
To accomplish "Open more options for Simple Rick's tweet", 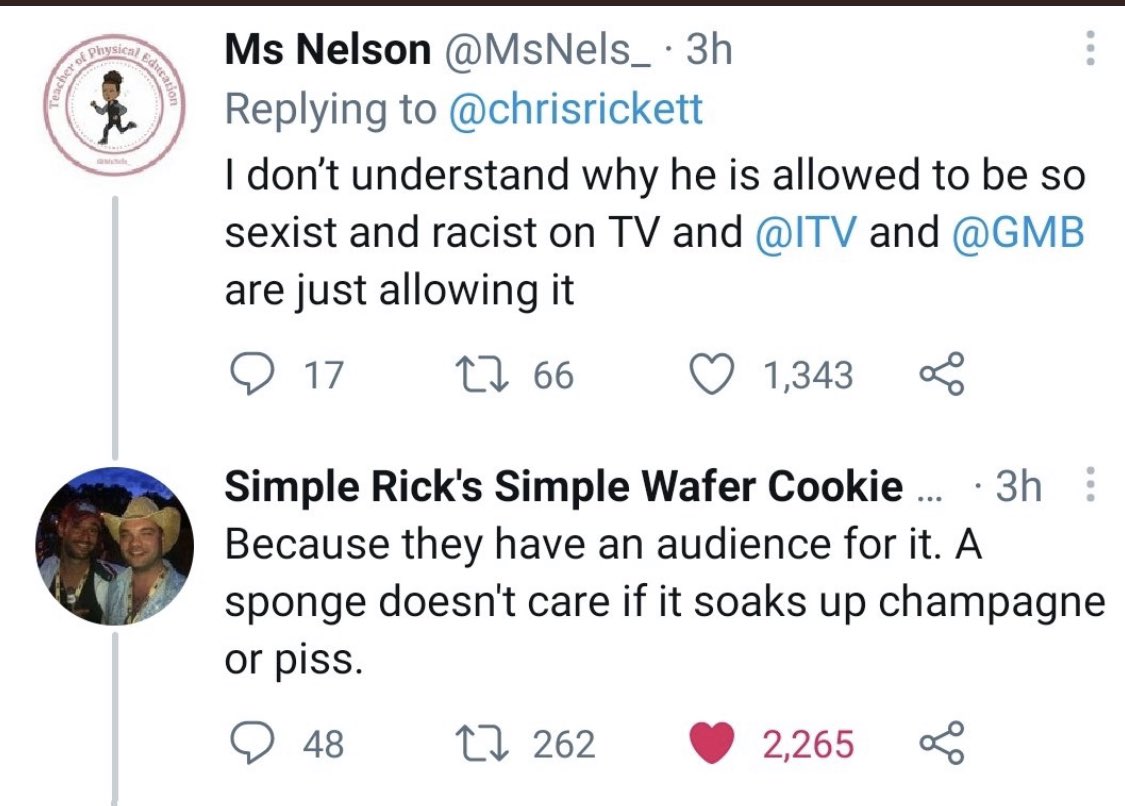I will (x=1090, y=484).
